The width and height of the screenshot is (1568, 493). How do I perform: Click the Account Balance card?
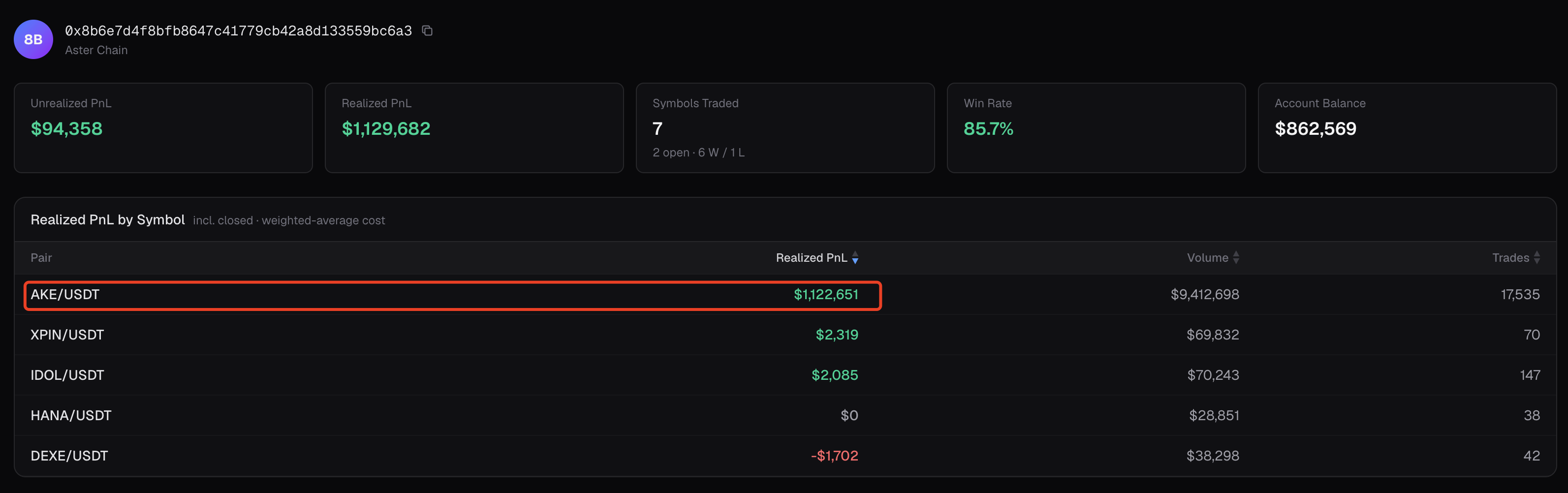click(x=1407, y=128)
